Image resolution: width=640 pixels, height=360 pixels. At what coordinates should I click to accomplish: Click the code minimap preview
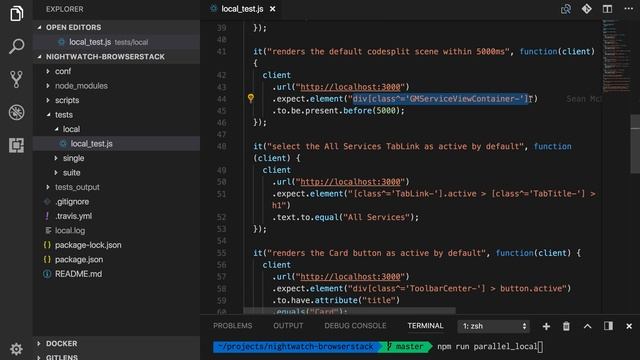[616, 56]
